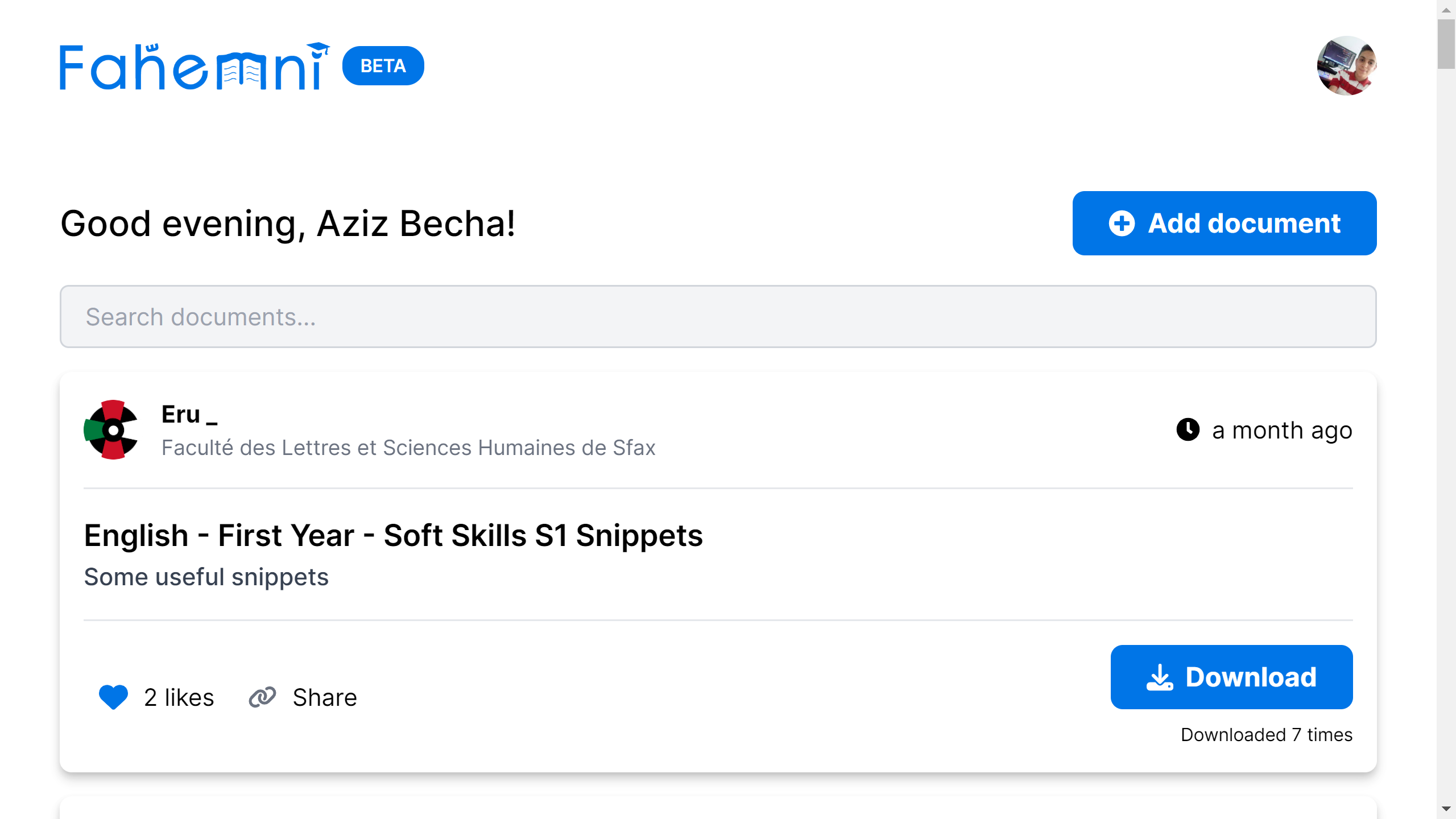The image size is (1456, 819).
Task: Click the clock icon beside a month ago
Action: (1188, 430)
